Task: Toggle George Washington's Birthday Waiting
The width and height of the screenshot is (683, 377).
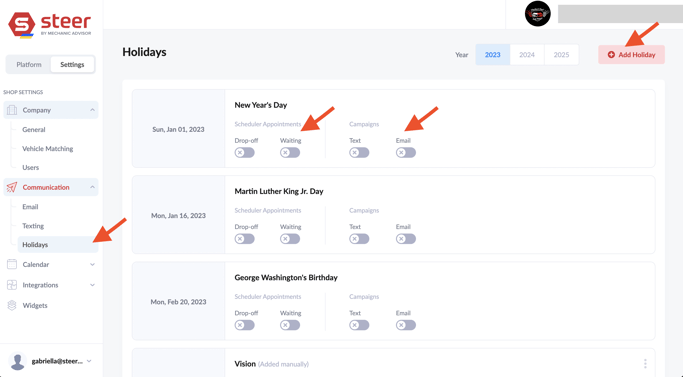Action: point(290,325)
